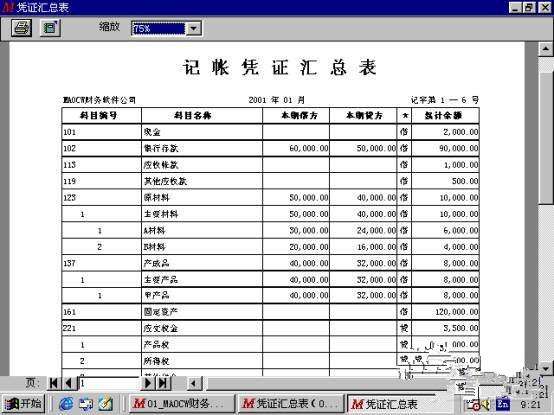Click vertical scrollbar up arrow

pyautogui.click(x=545, y=49)
